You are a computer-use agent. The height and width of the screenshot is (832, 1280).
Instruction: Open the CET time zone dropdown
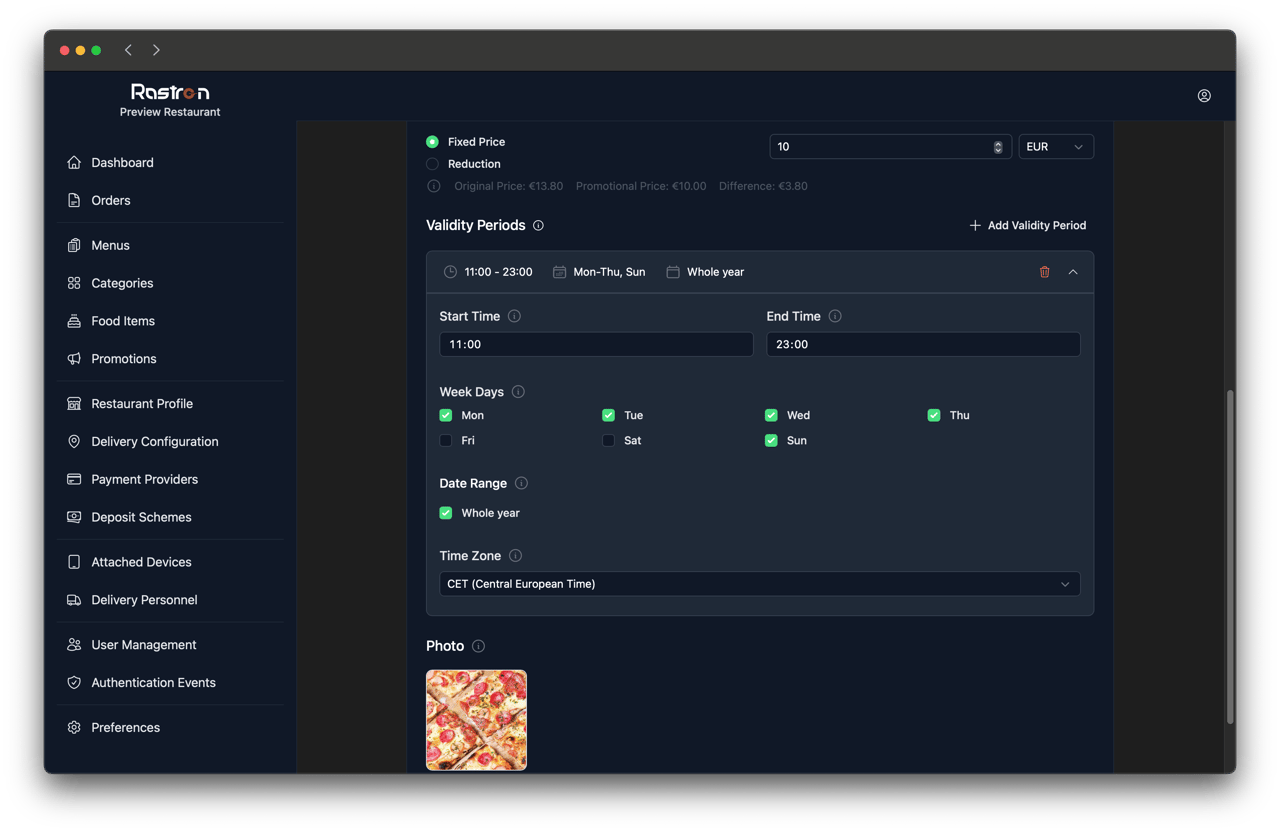759,584
